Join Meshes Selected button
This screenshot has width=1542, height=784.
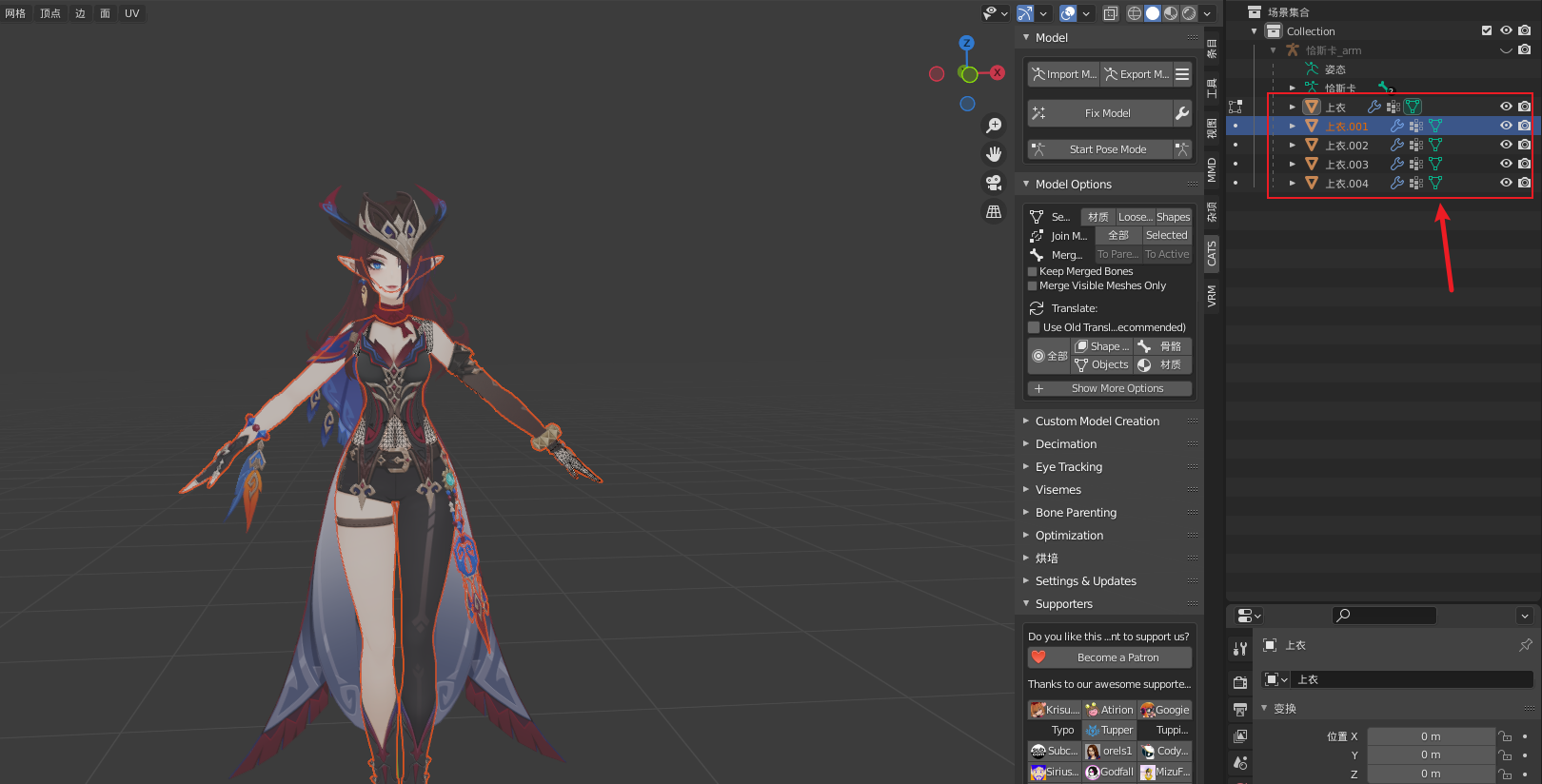pos(1167,235)
